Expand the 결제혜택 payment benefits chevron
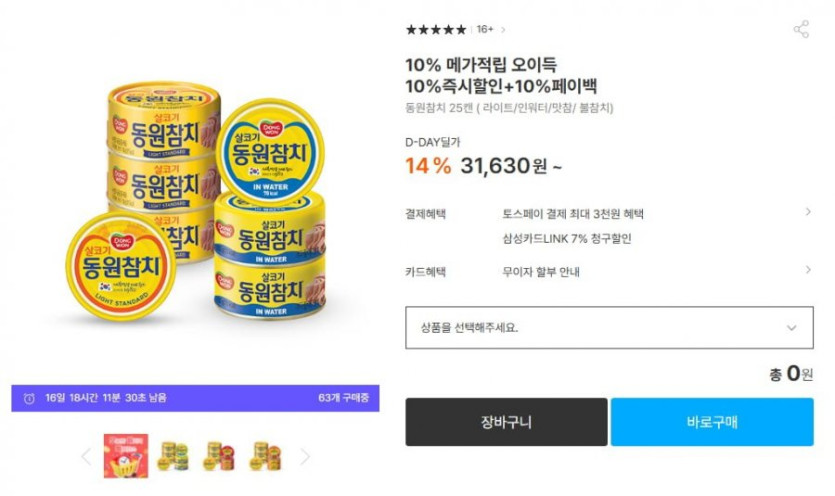 [807, 212]
